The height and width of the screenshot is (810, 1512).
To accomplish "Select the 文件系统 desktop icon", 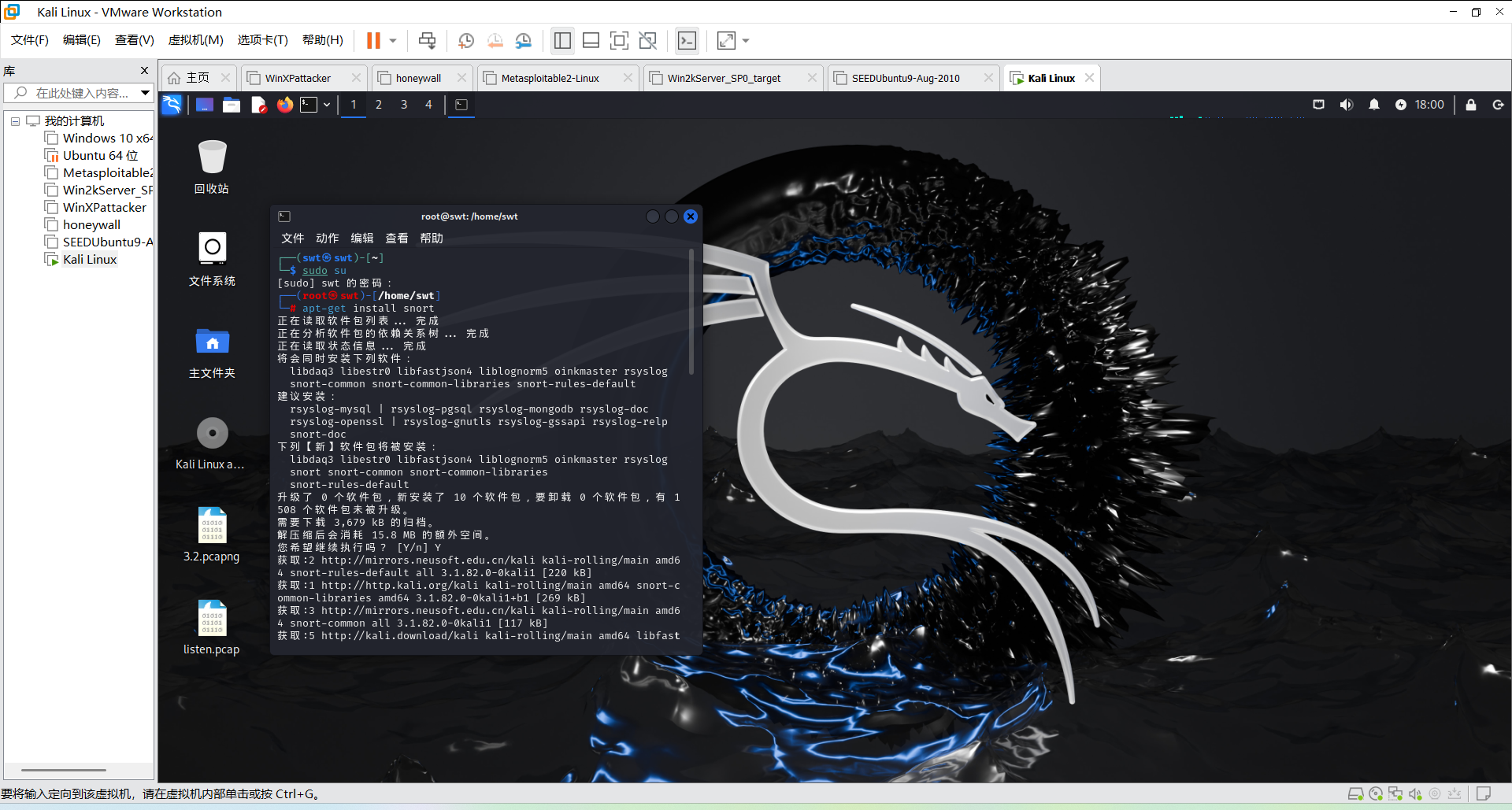I will [212, 259].
